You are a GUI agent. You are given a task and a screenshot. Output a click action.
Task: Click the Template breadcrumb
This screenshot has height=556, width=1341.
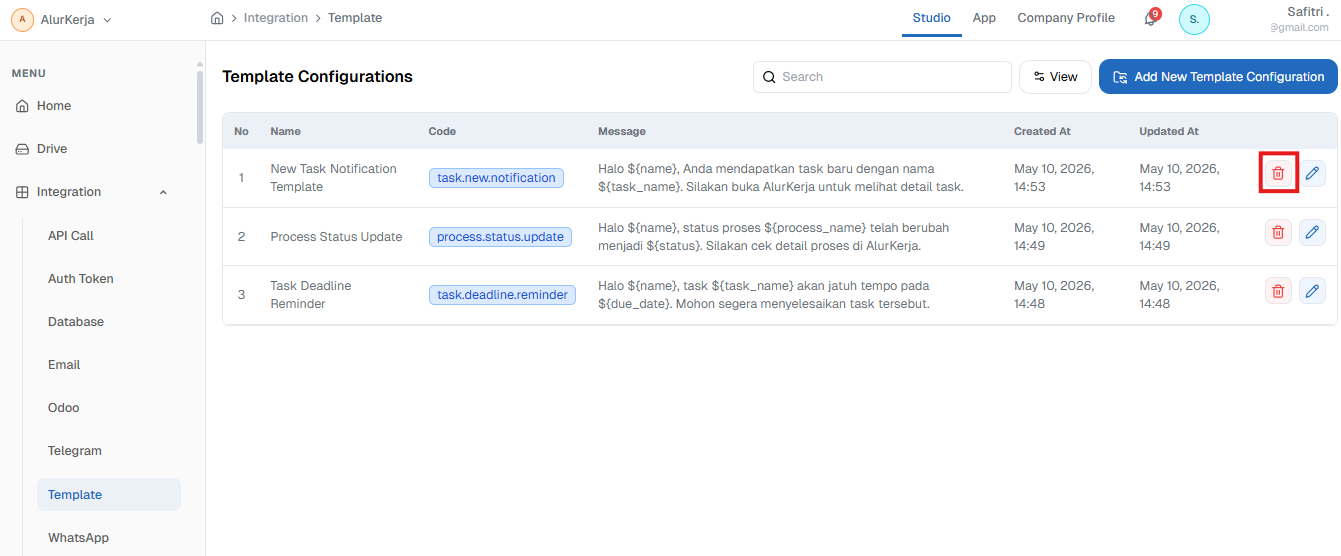pos(355,18)
